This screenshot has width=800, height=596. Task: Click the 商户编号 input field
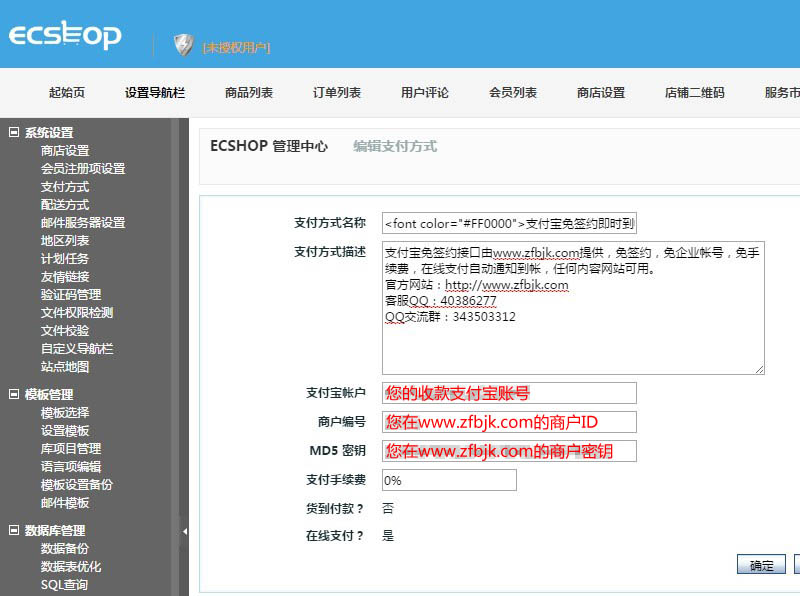[x=509, y=422]
